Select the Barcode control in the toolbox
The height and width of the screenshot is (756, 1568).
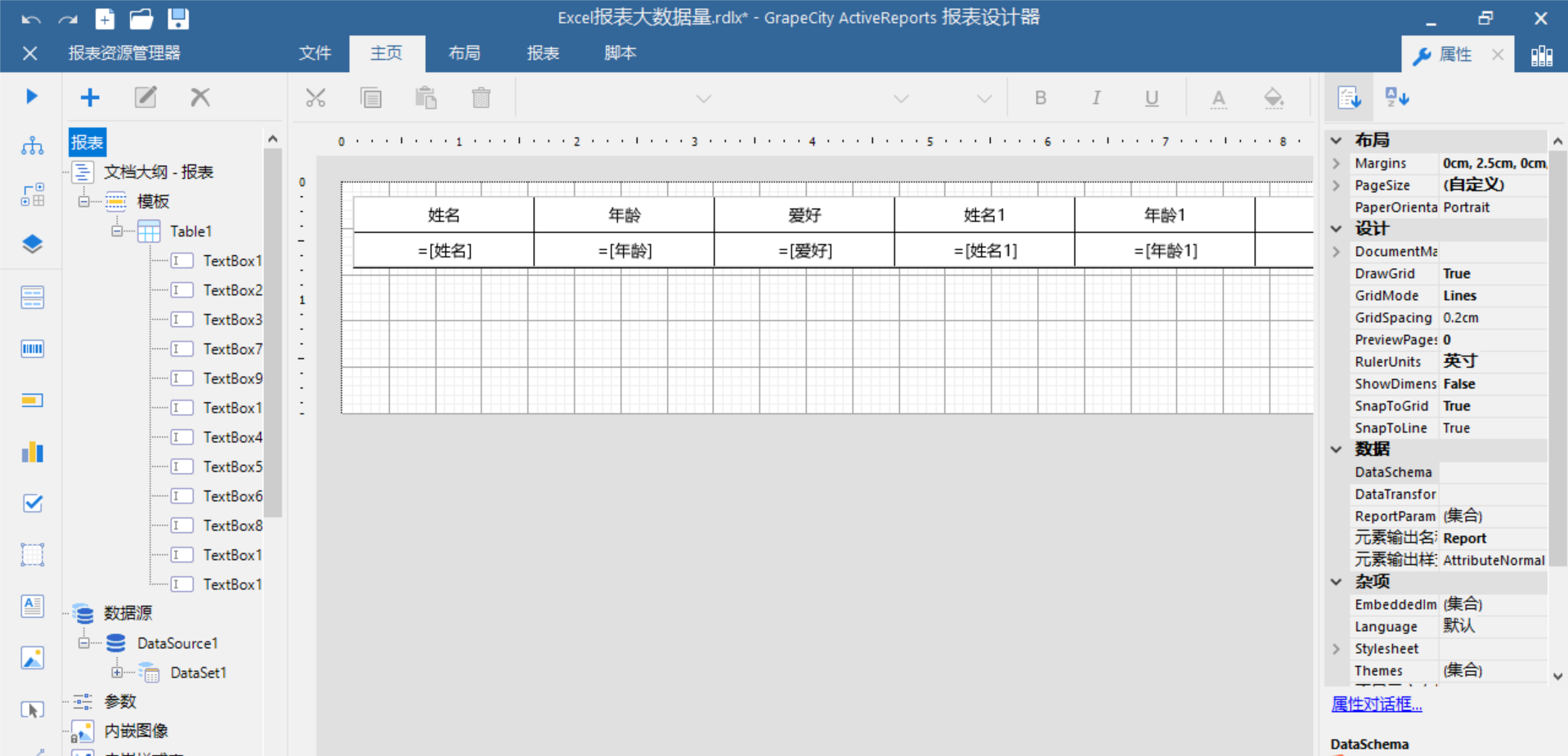point(32,348)
